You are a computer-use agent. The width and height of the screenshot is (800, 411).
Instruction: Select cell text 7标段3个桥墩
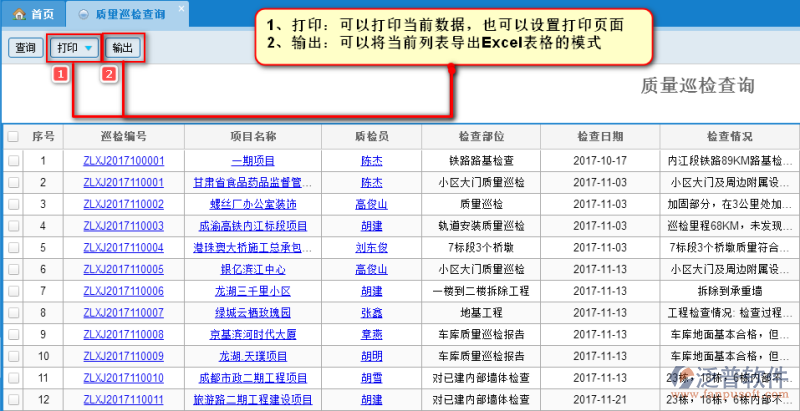[481, 248]
